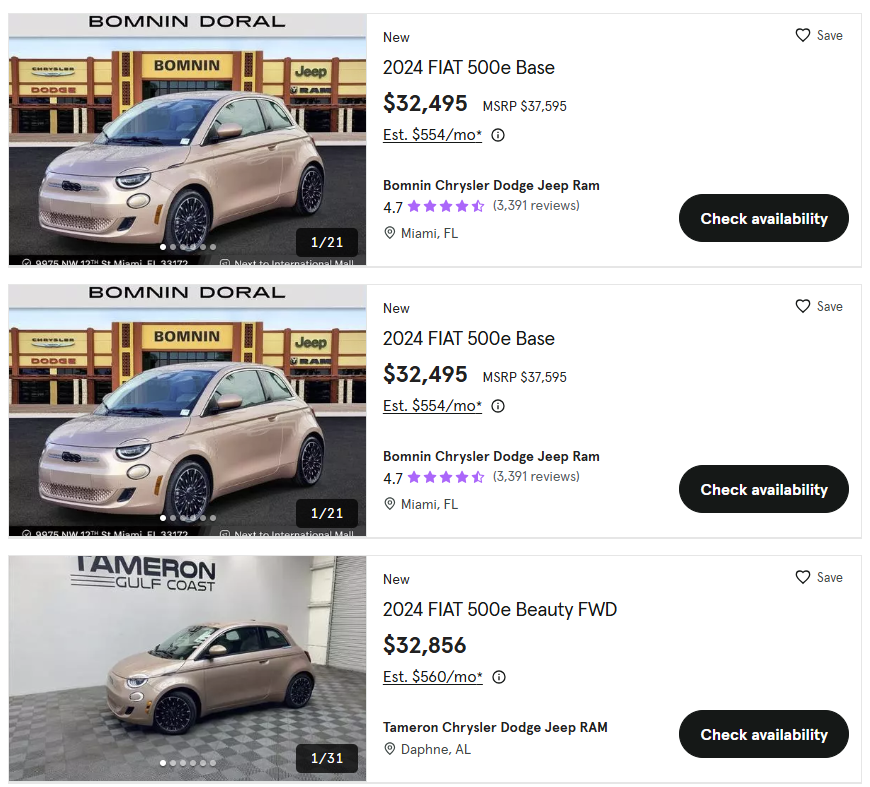
Task: Click the heart Save icon on second FIAT 500e Base listing
Action: click(x=802, y=306)
